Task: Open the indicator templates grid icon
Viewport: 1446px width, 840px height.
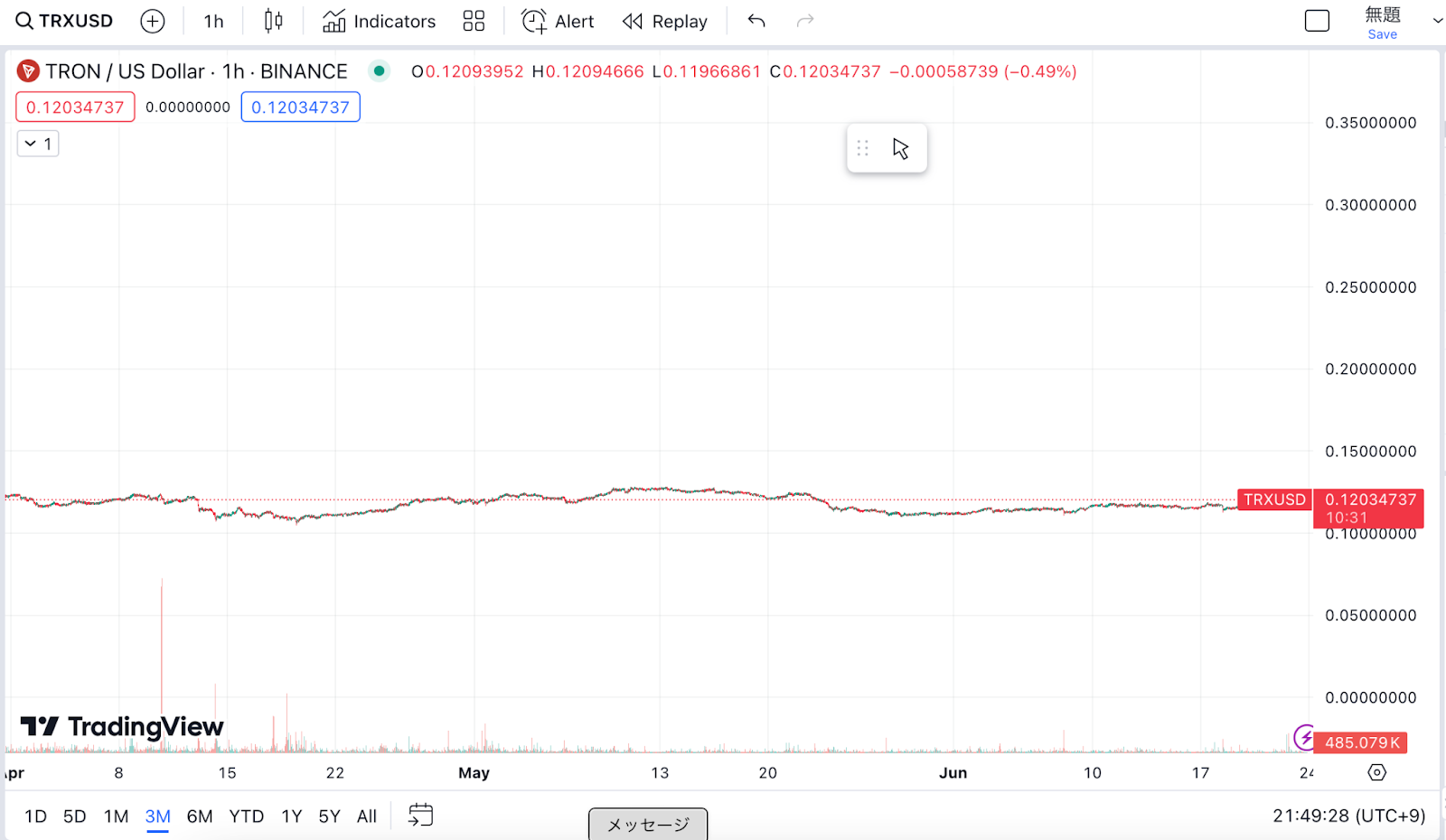Action: tap(474, 21)
